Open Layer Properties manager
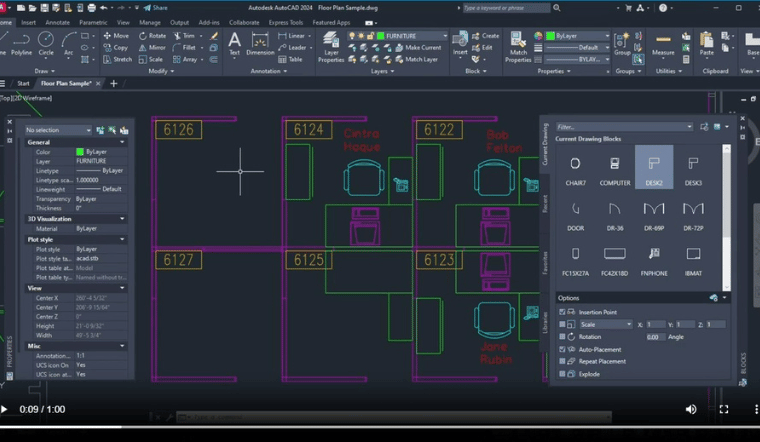The width and height of the screenshot is (760, 442). [x=331, y=47]
